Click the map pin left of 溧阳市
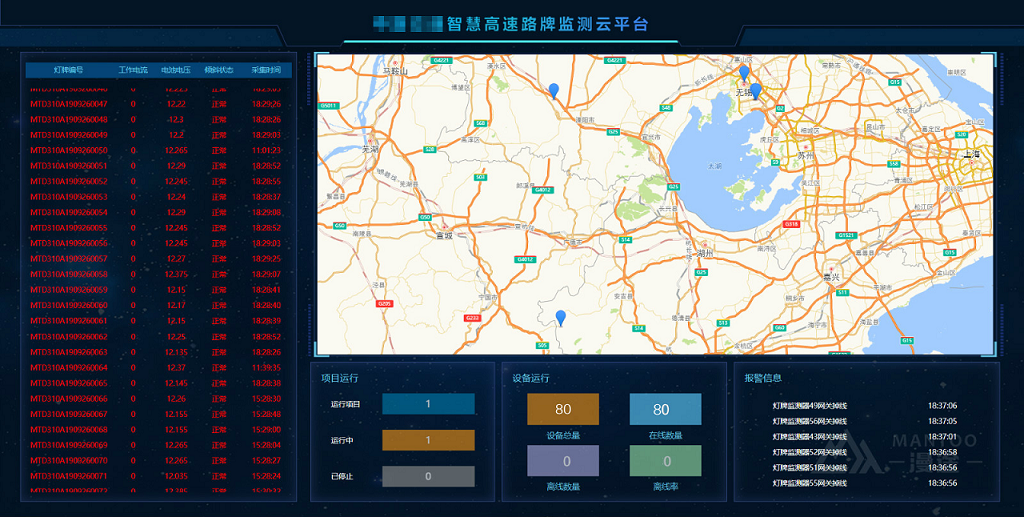 point(554,90)
